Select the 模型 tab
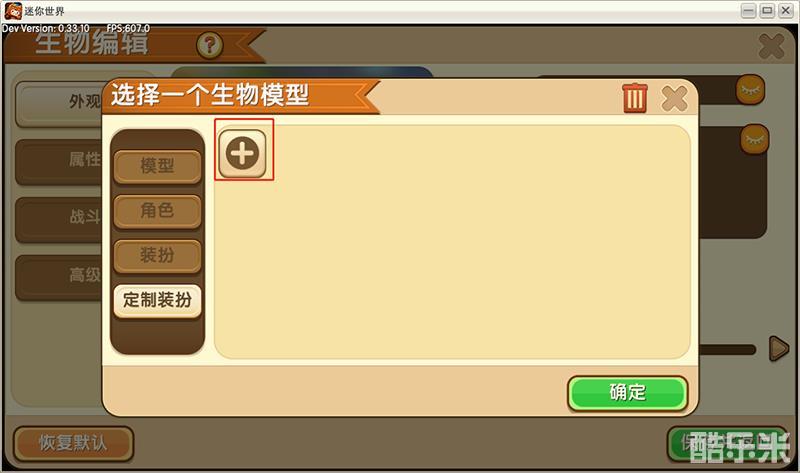The height and width of the screenshot is (473, 800). coord(157,166)
